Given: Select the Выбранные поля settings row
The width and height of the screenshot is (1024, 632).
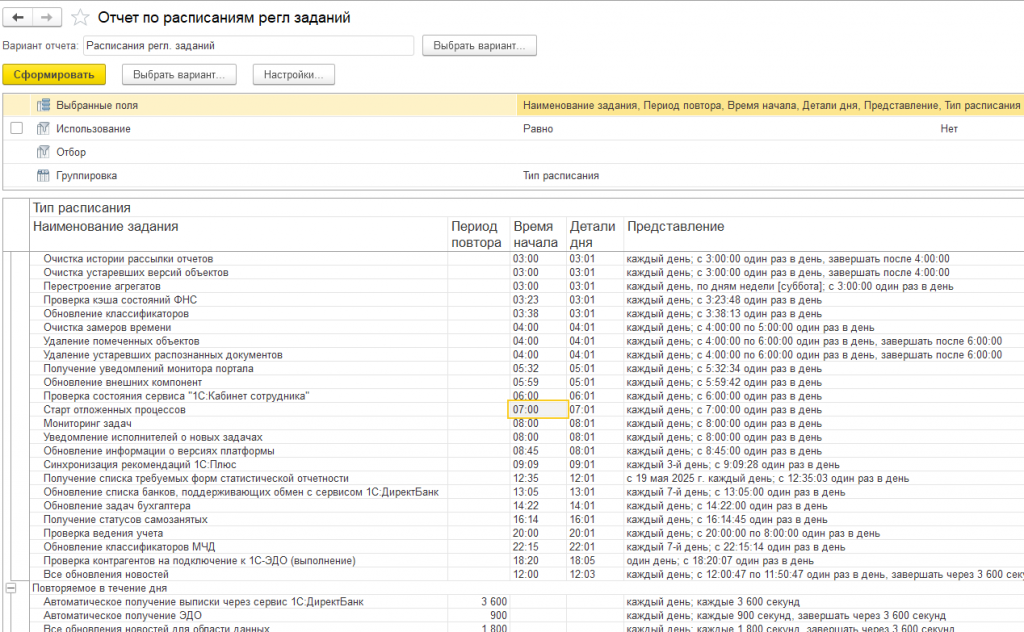Looking at the screenshot, I should [513, 105].
